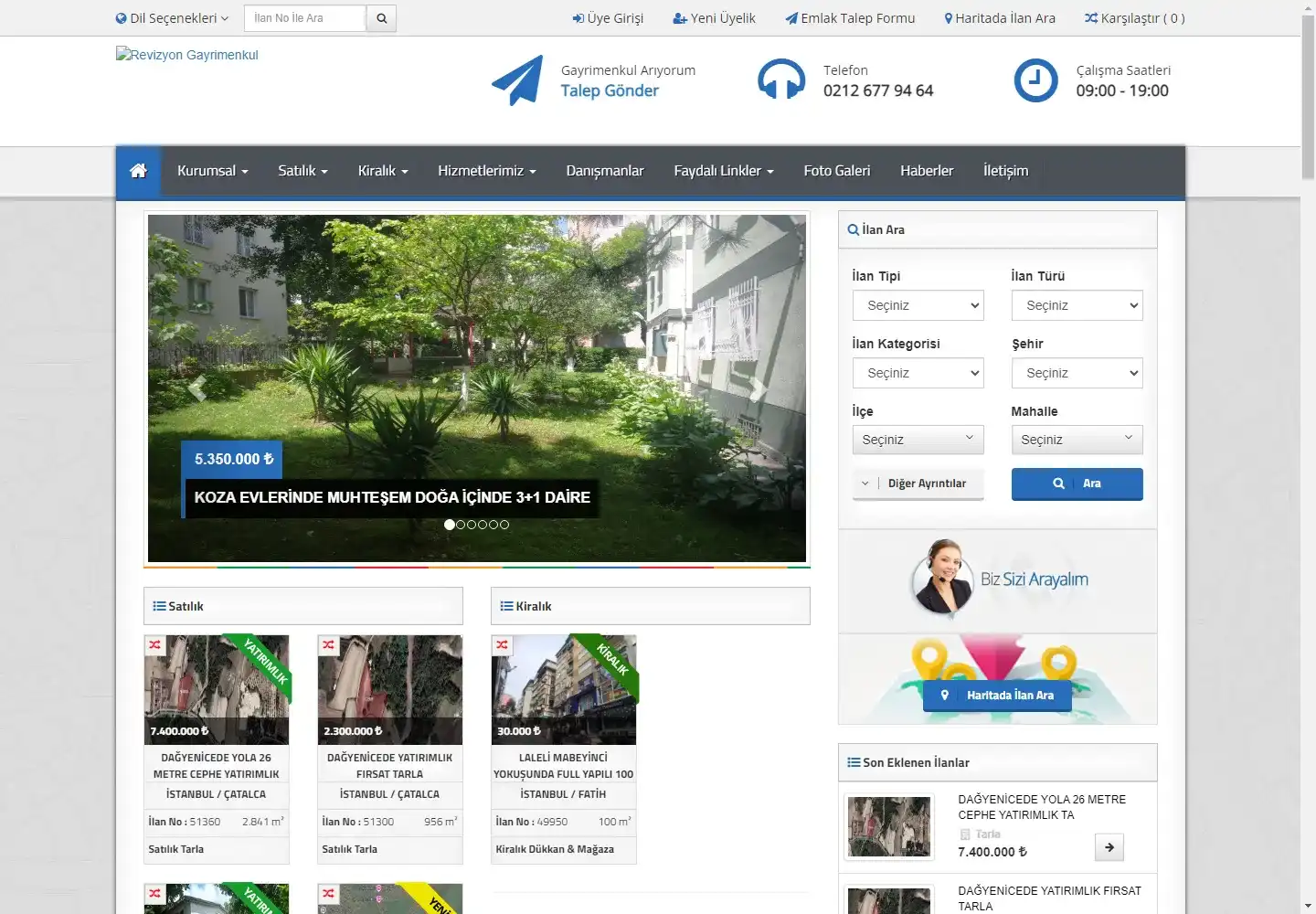Open the KOZA EVLERİNDE slider title
This screenshot has height=914, width=1316.
tap(392, 498)
